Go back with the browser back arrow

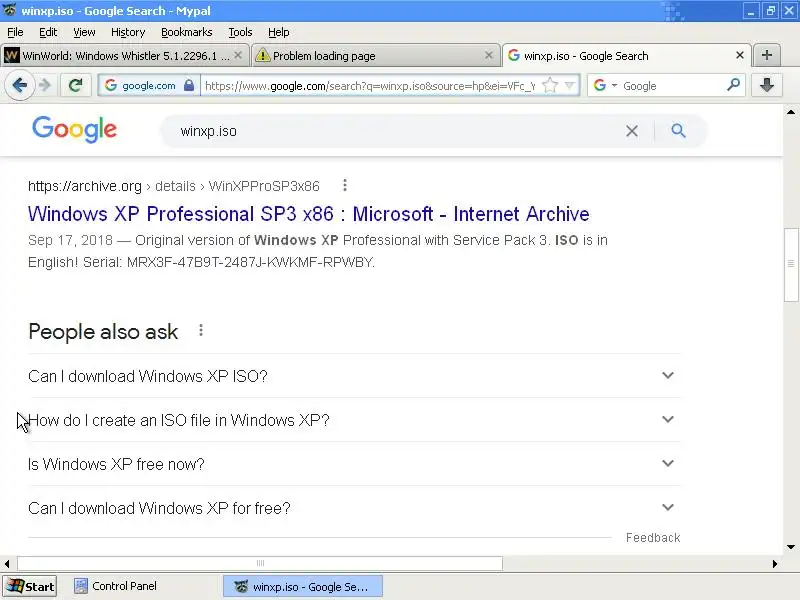[x=20, y=85]
